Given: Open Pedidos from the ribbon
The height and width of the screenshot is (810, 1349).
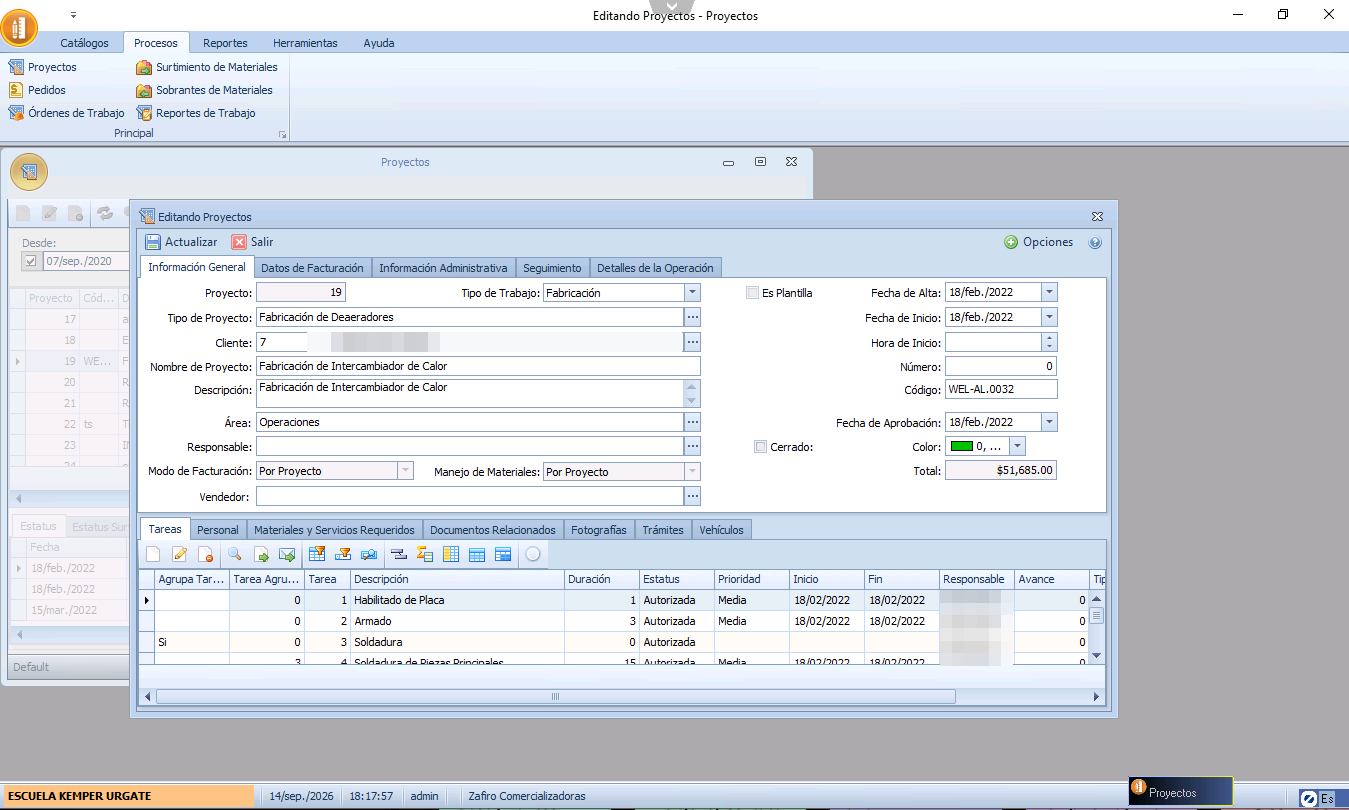Looking at the screenshot, I should click(37, 90).
